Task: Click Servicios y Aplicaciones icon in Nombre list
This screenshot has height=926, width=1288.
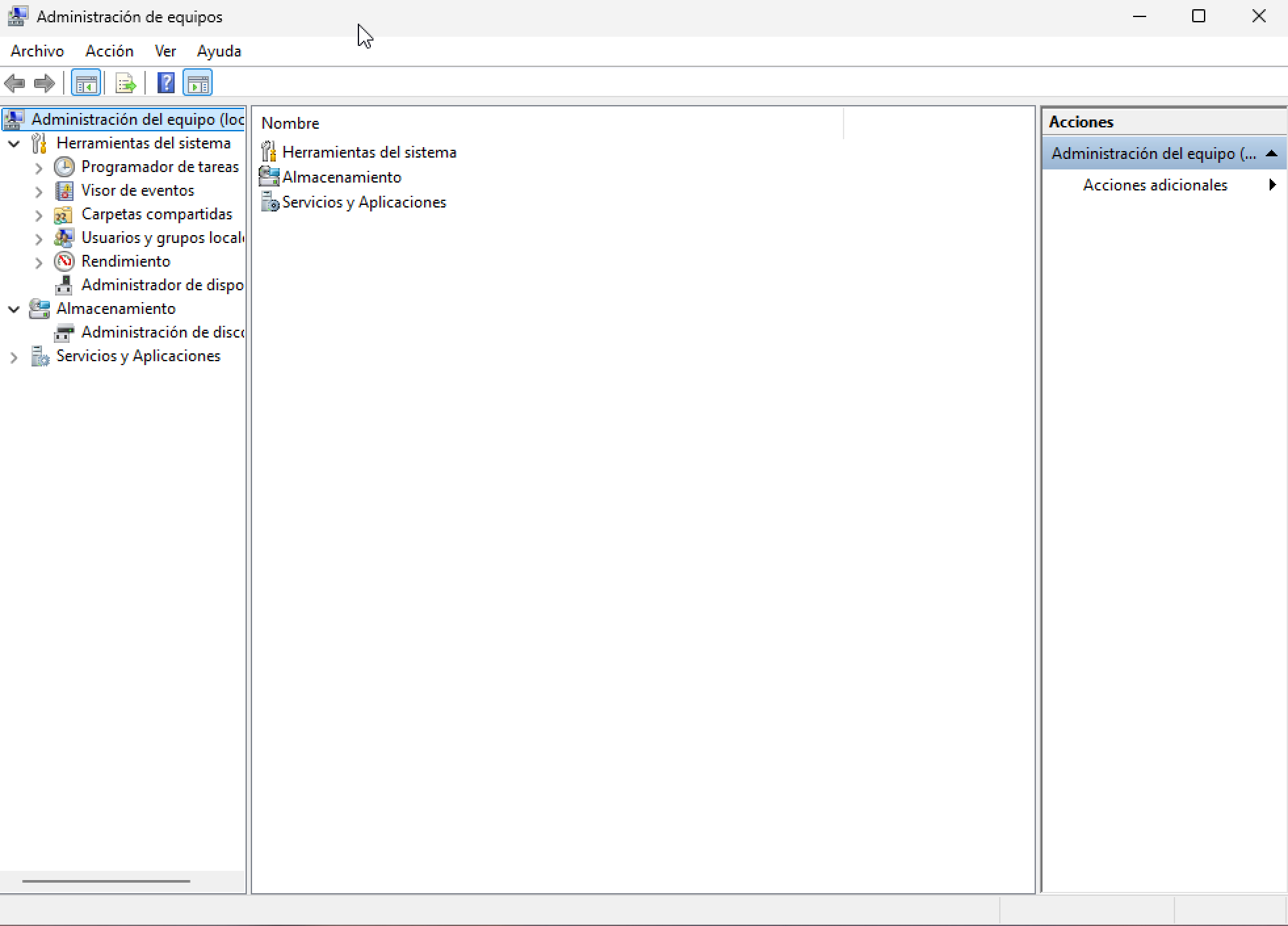Action: pyautogui.click(x=270, y=202)
